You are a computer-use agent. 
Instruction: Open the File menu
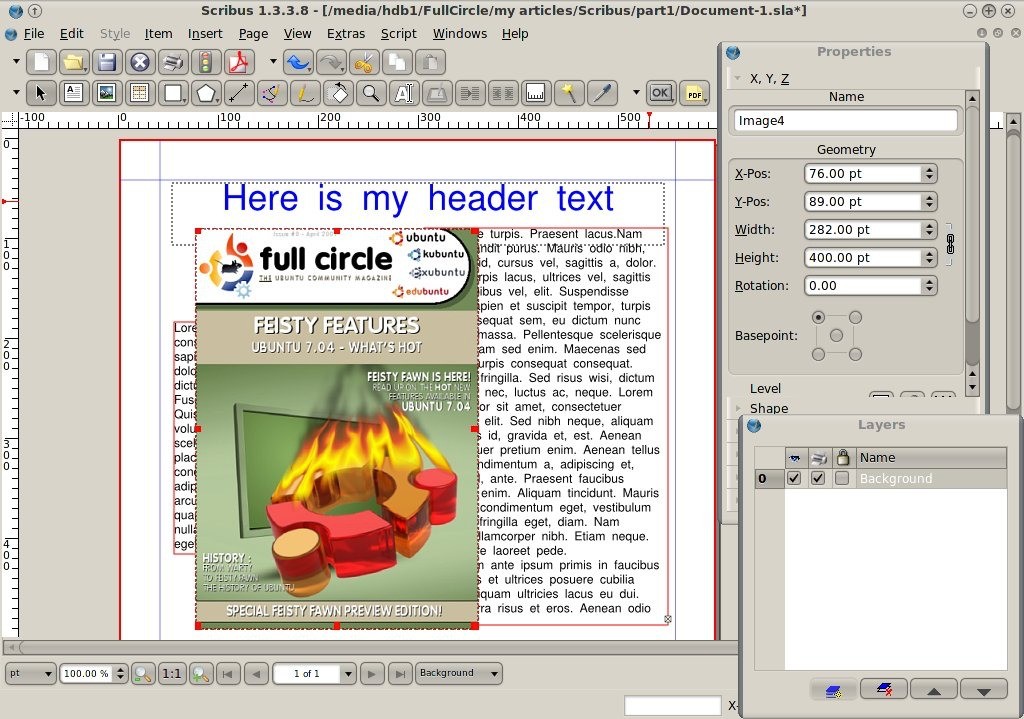33,34
